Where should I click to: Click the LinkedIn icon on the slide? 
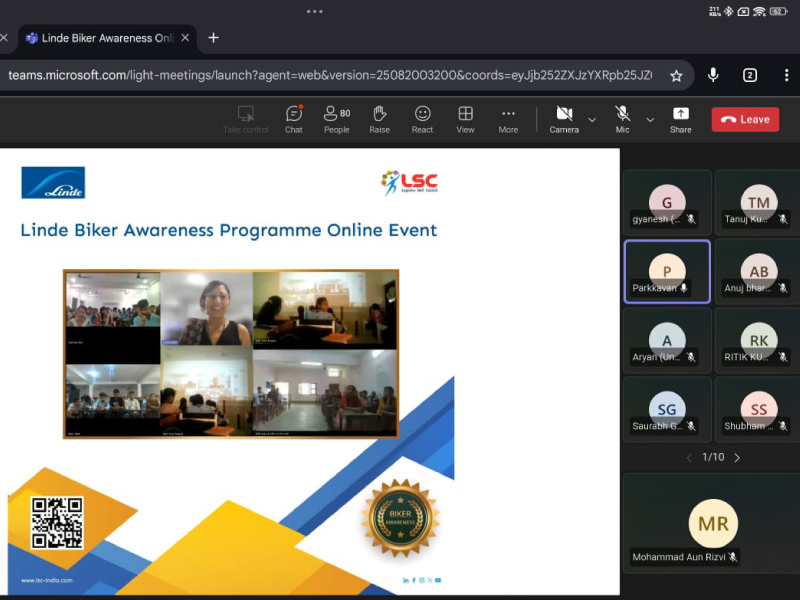pos(406,580)
